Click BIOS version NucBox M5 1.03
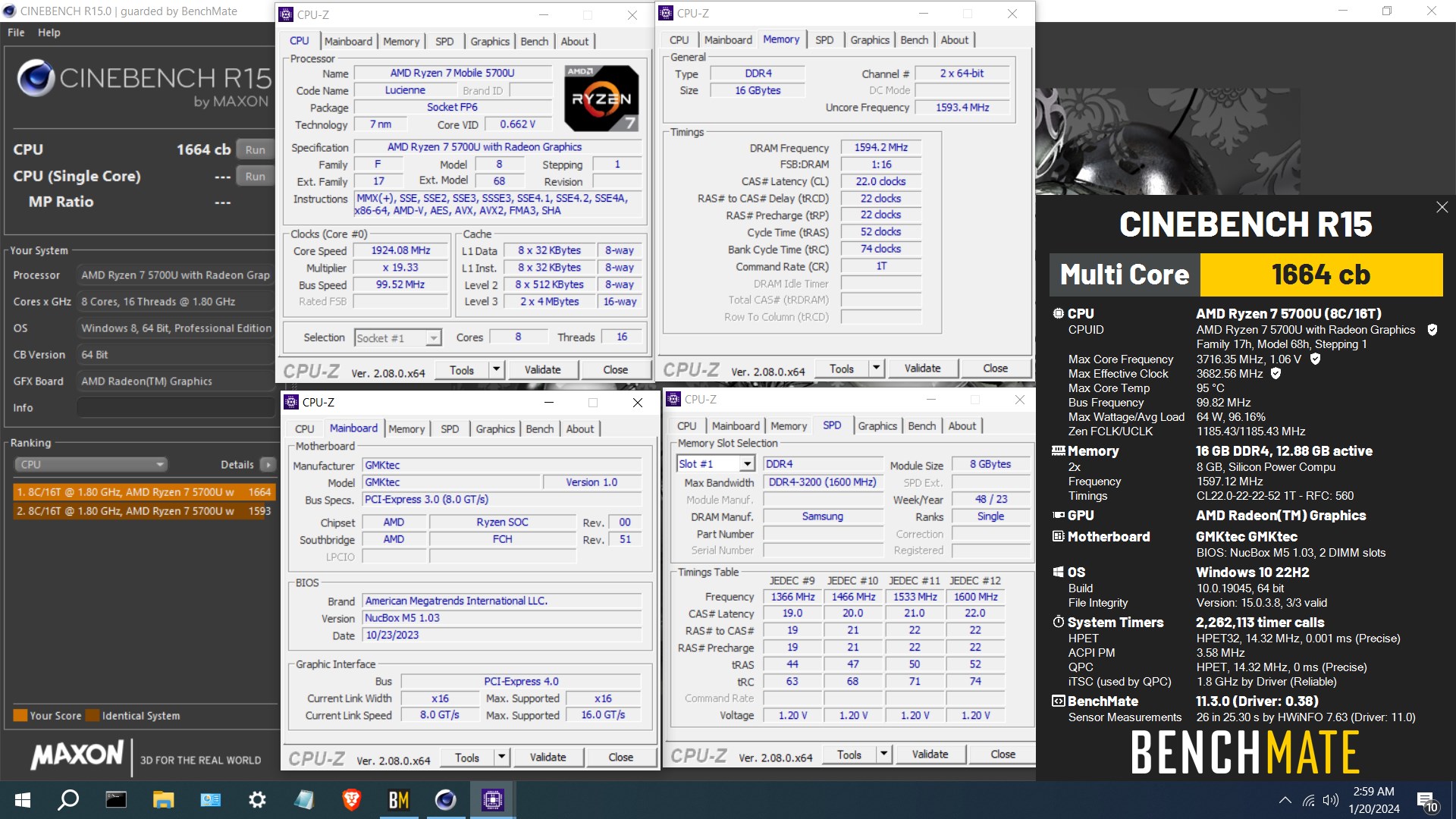The width and height of the screenshot is (1456, 819). click(502, 618)
